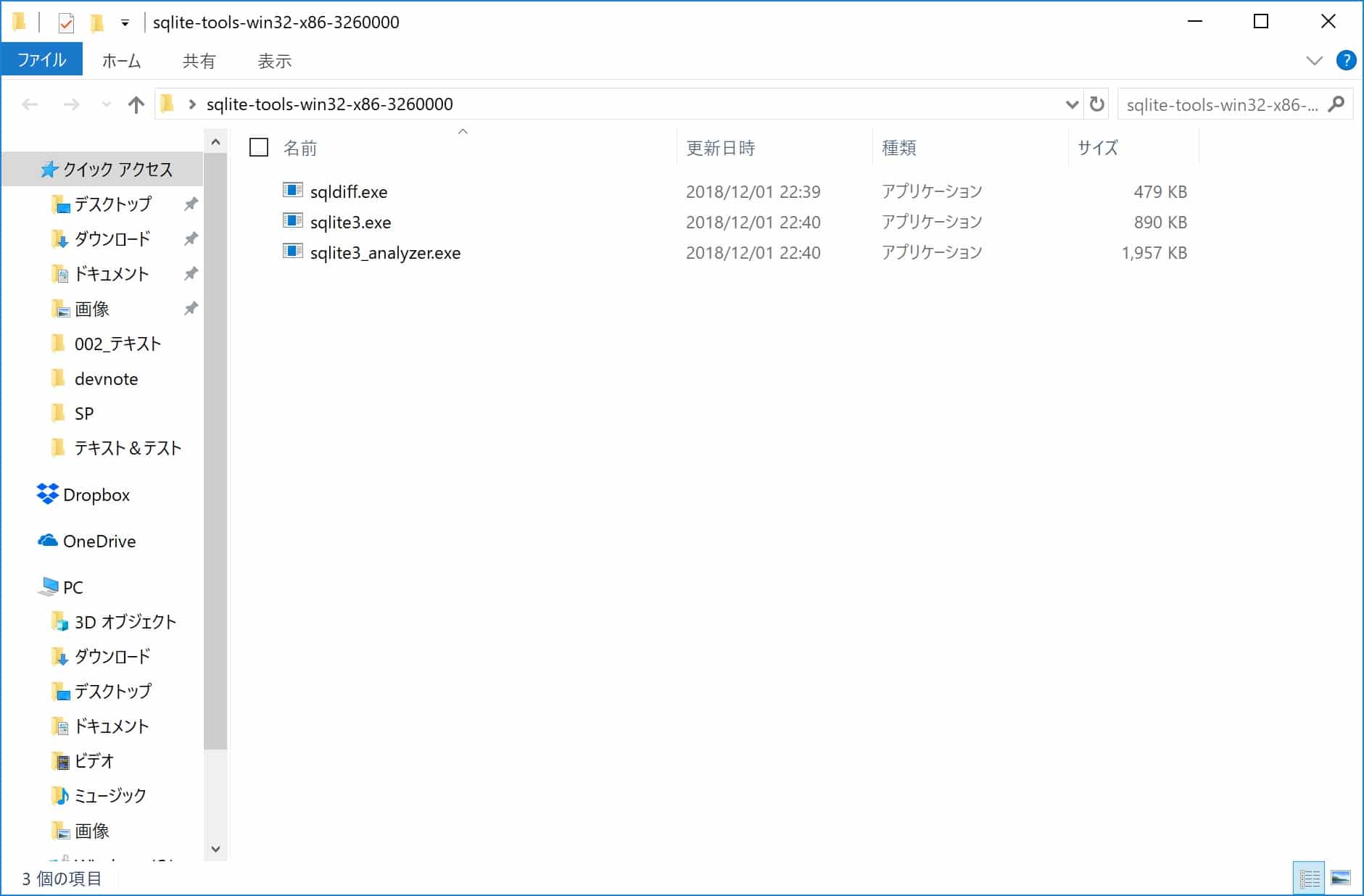This screenshot has width=1364, height=896.
Task: Switch to details view in status bar
Action: pos(1310,878)
